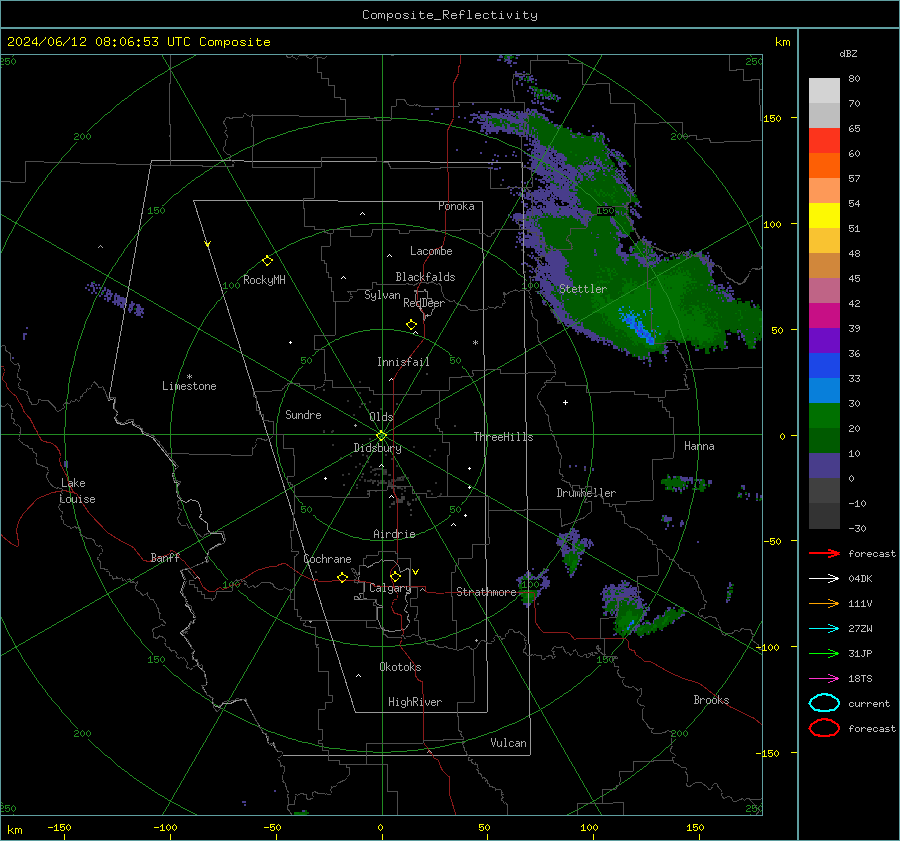The height and width of the screenshot is (841, 900).
Task: Click the magenta 18TS arrow icon
Action: click(x=824, y=679)
